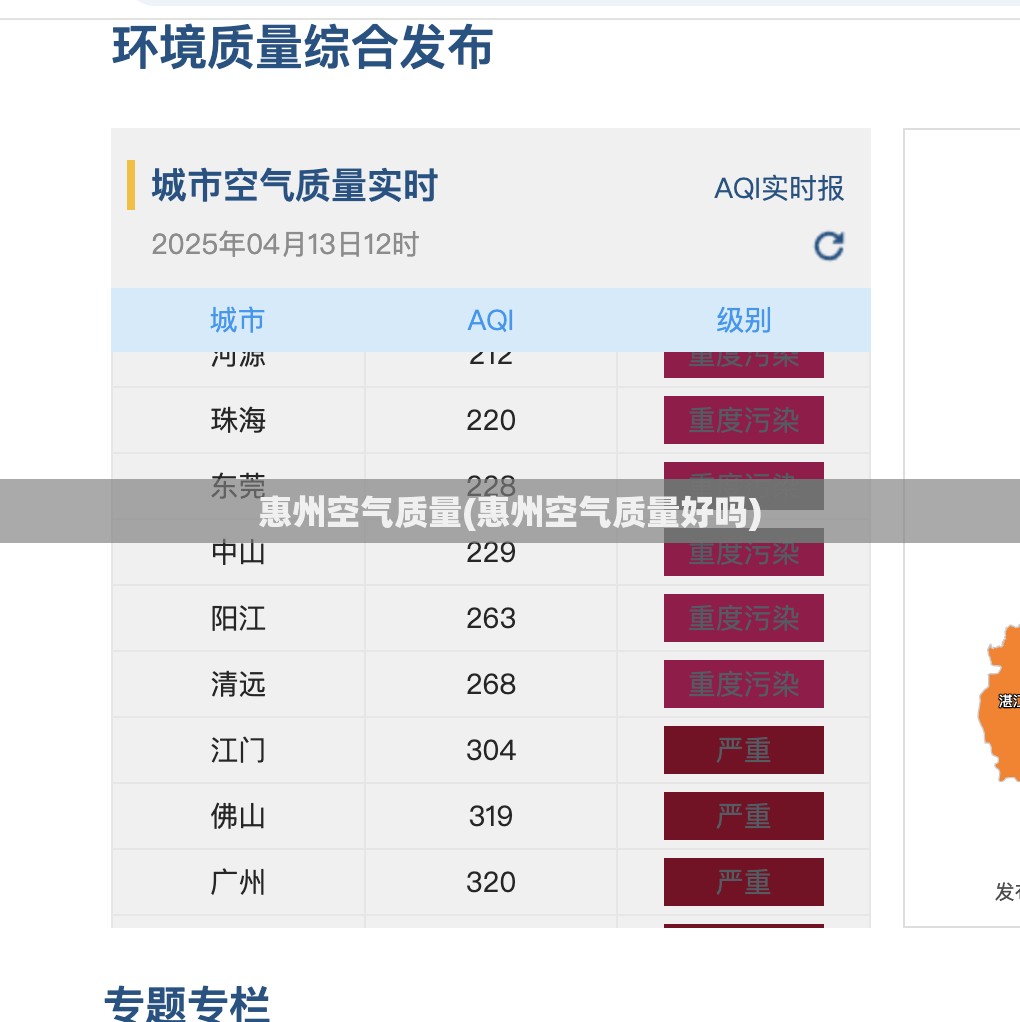Click the date 2025年04月13日12时
The width and height of the screenshot is (1020, 1022).
click(x=285, y=244)
